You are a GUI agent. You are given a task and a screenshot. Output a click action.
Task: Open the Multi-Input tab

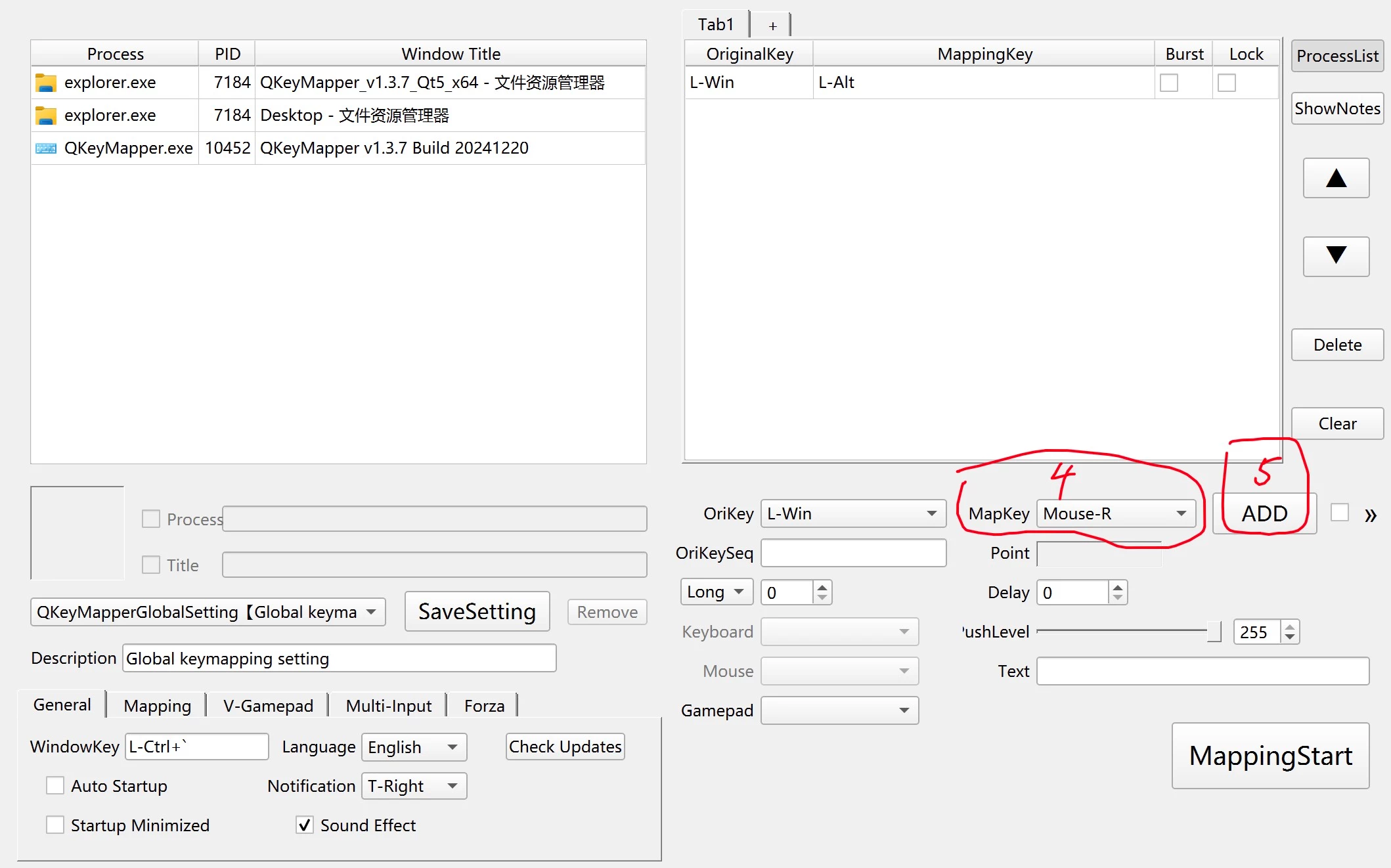point(388,706)
